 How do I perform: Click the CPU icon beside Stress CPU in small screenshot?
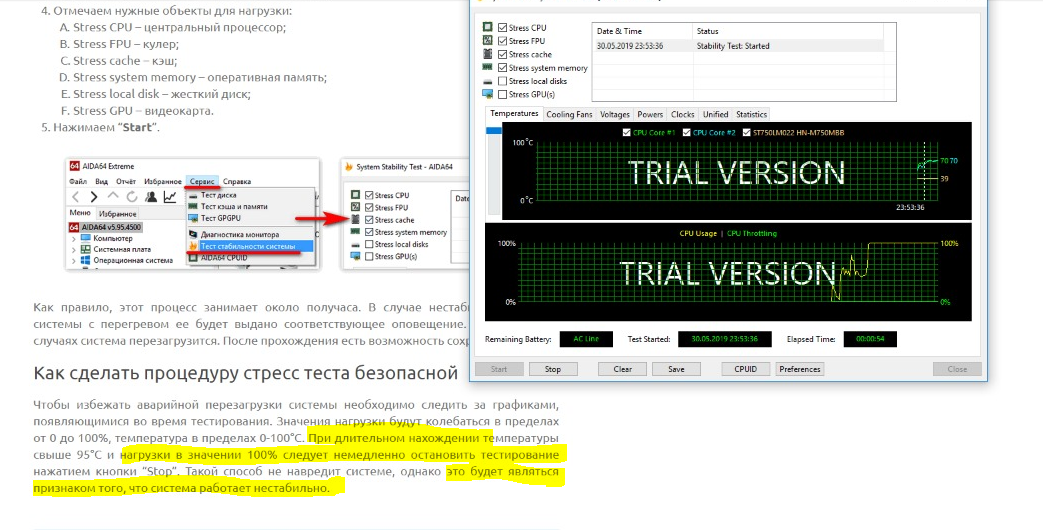point(355,195)
